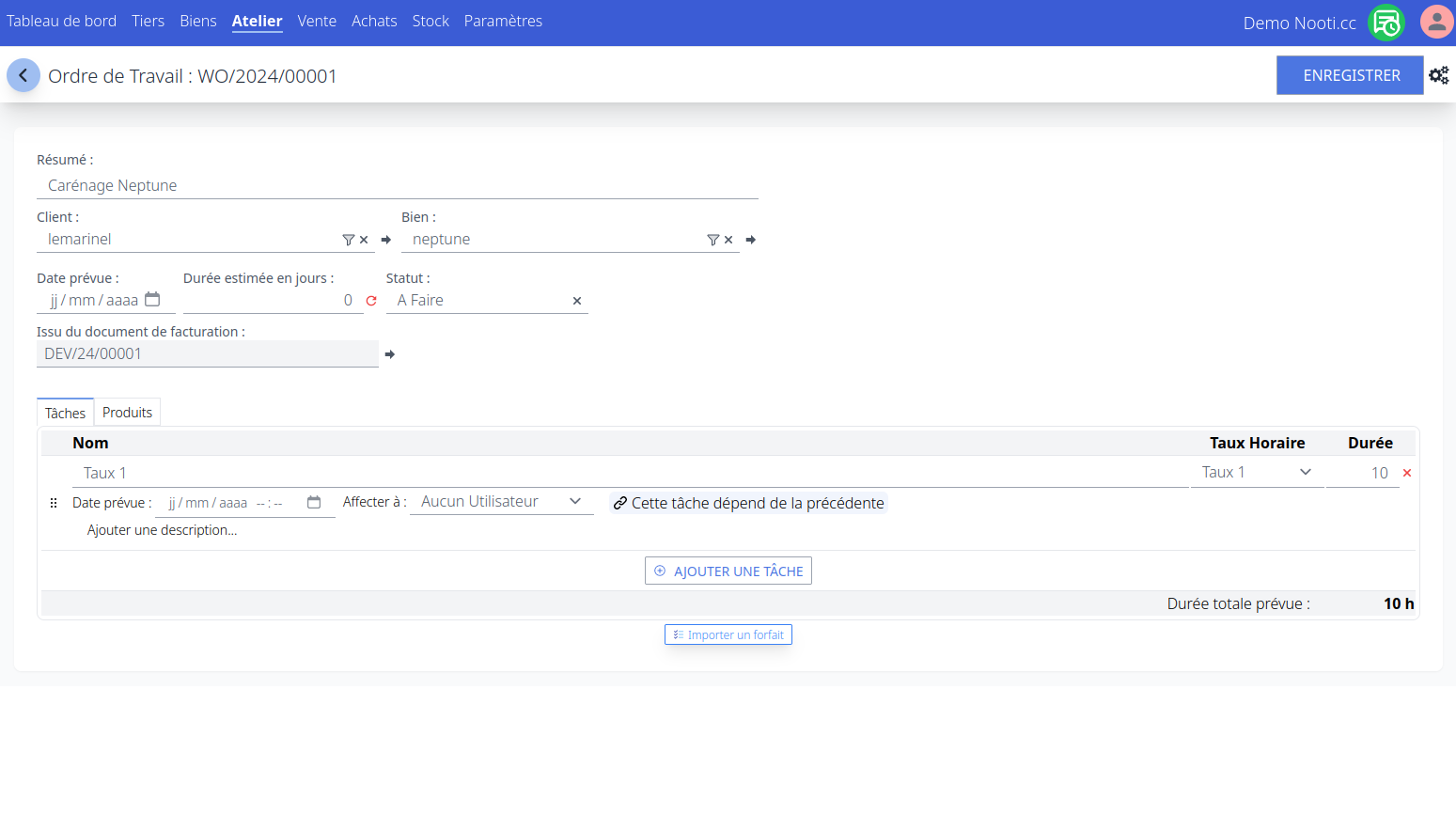Click 'Ajouter une tâche' button
Image resolution: width=1456 pixels, height=814 pixels.
(728, 571)
